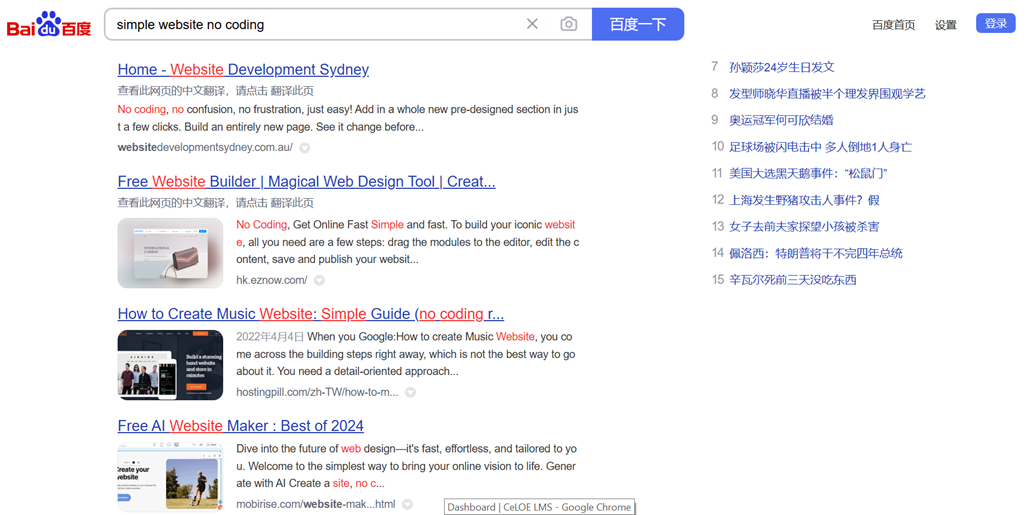Open trending item 美国大选黑天鹅事件

[809, 173]
